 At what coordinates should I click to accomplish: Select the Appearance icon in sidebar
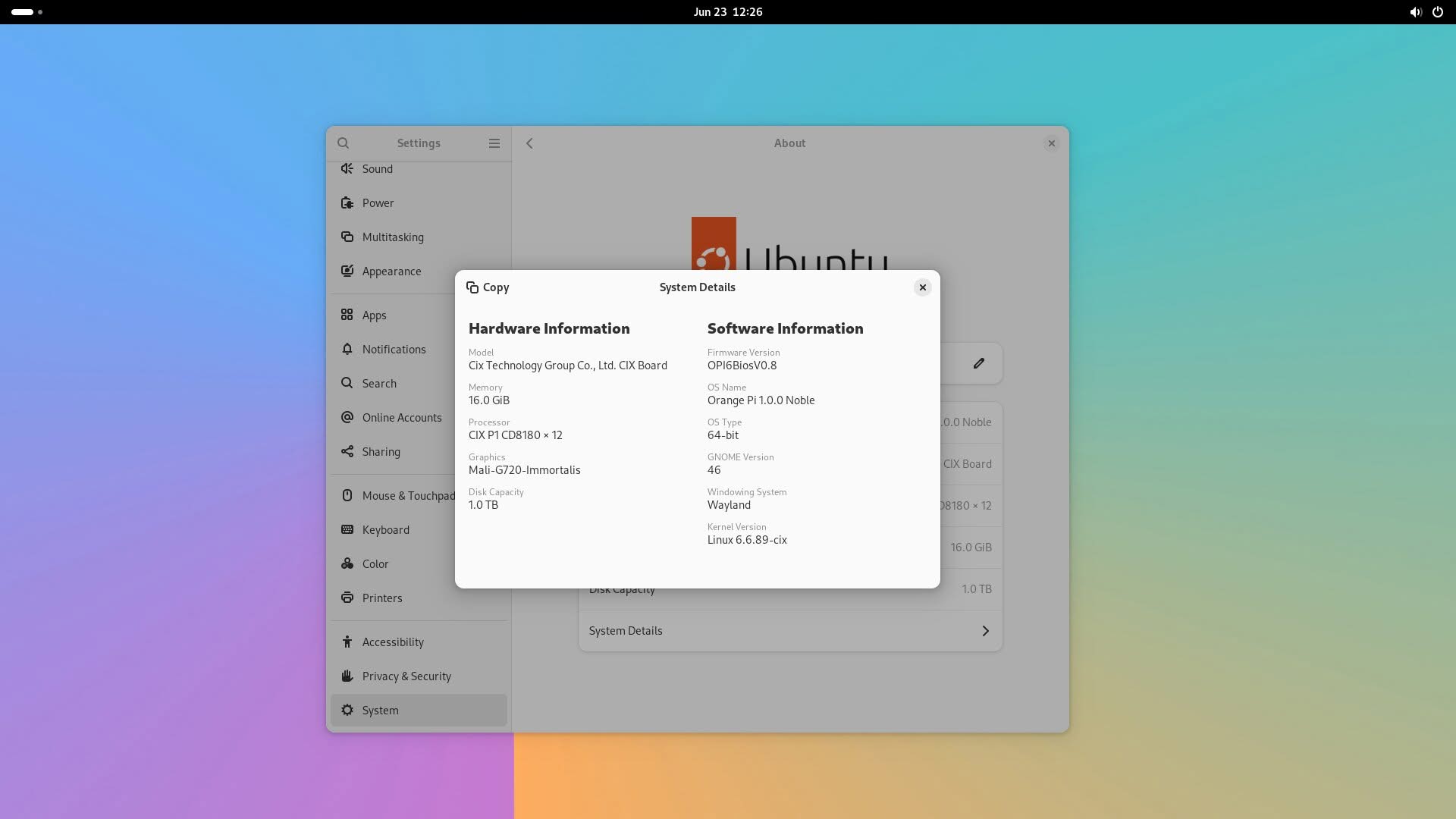347,271
